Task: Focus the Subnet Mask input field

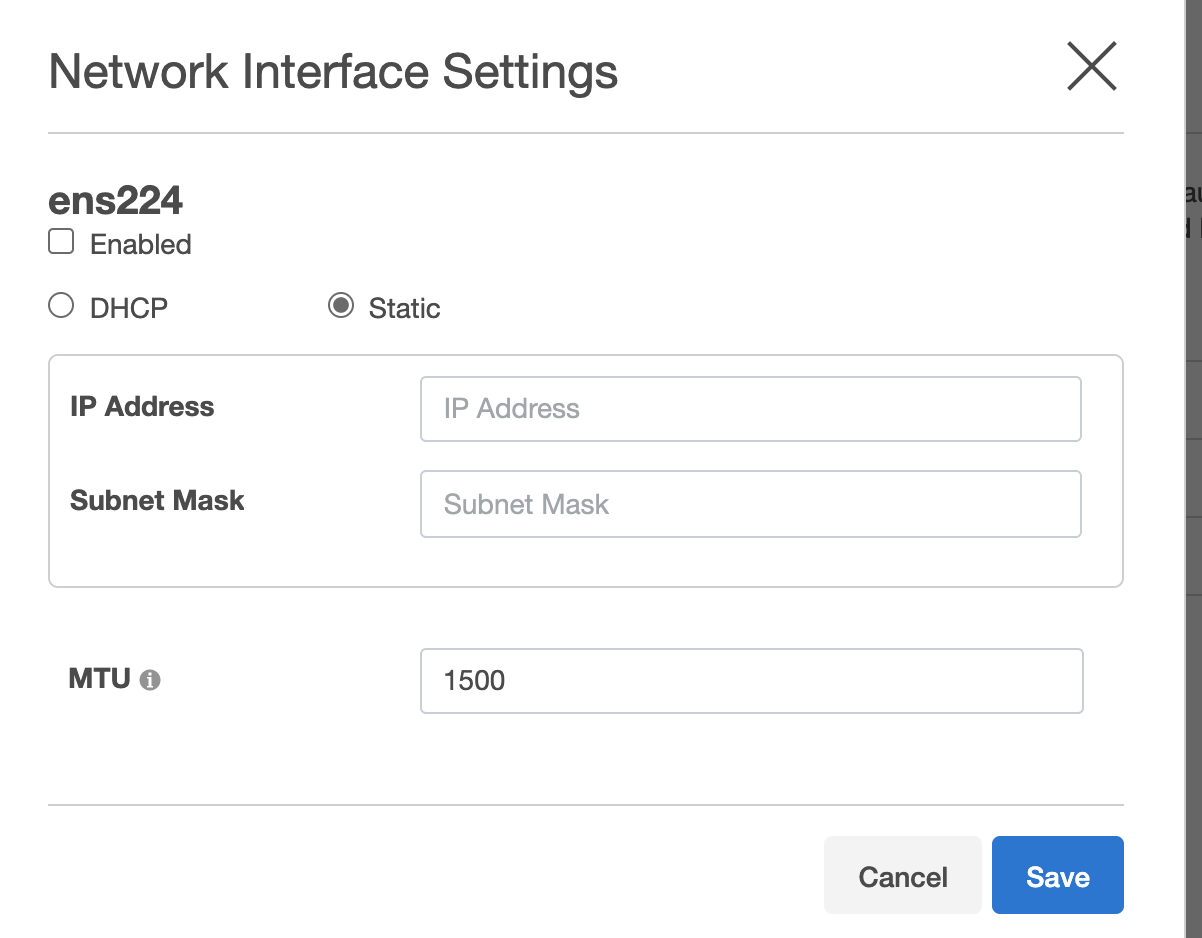Action: coord(750,504)
